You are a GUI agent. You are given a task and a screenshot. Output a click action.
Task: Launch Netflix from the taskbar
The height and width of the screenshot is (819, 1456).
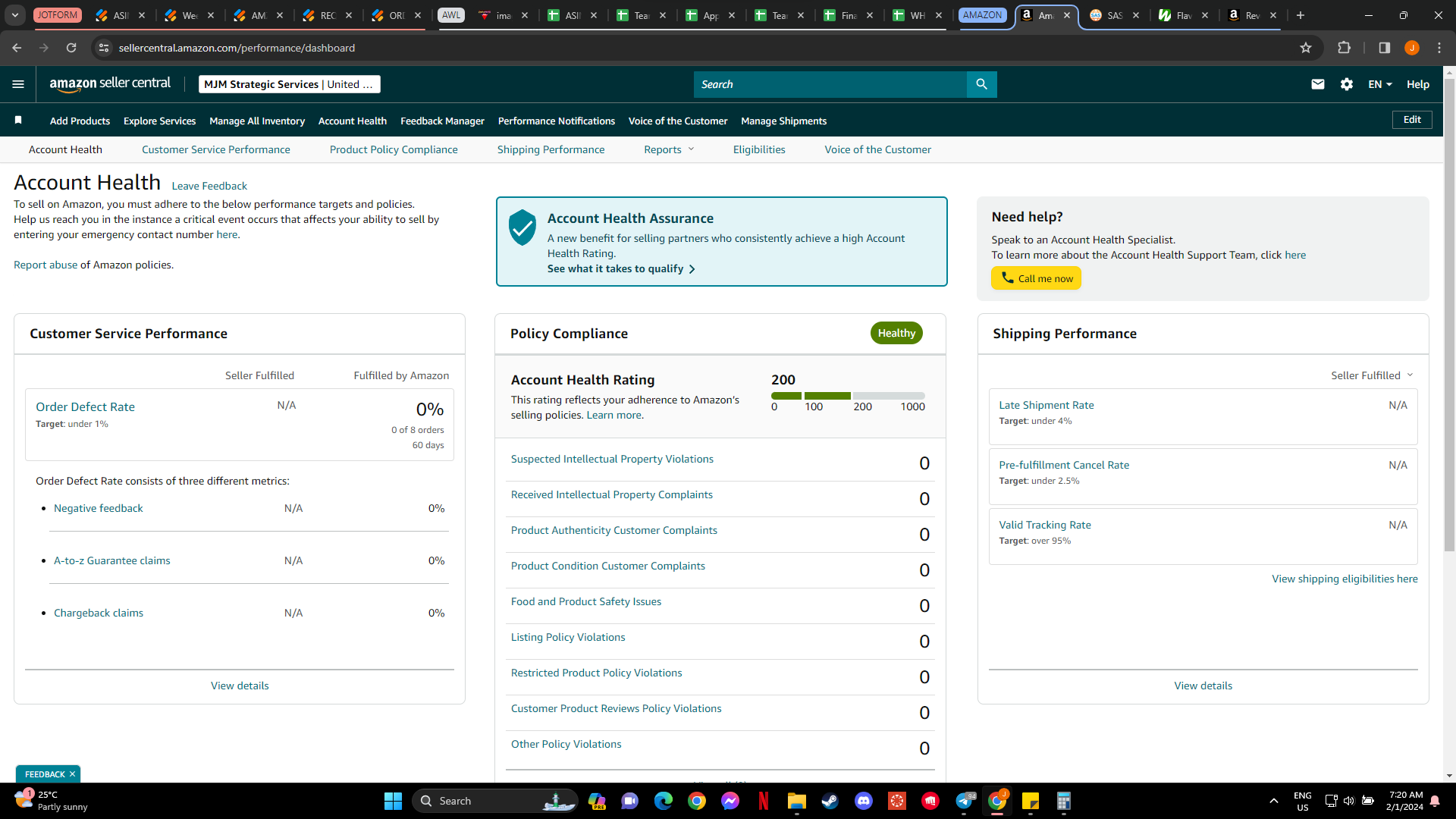pyautogui.click(x=764, y=801)
